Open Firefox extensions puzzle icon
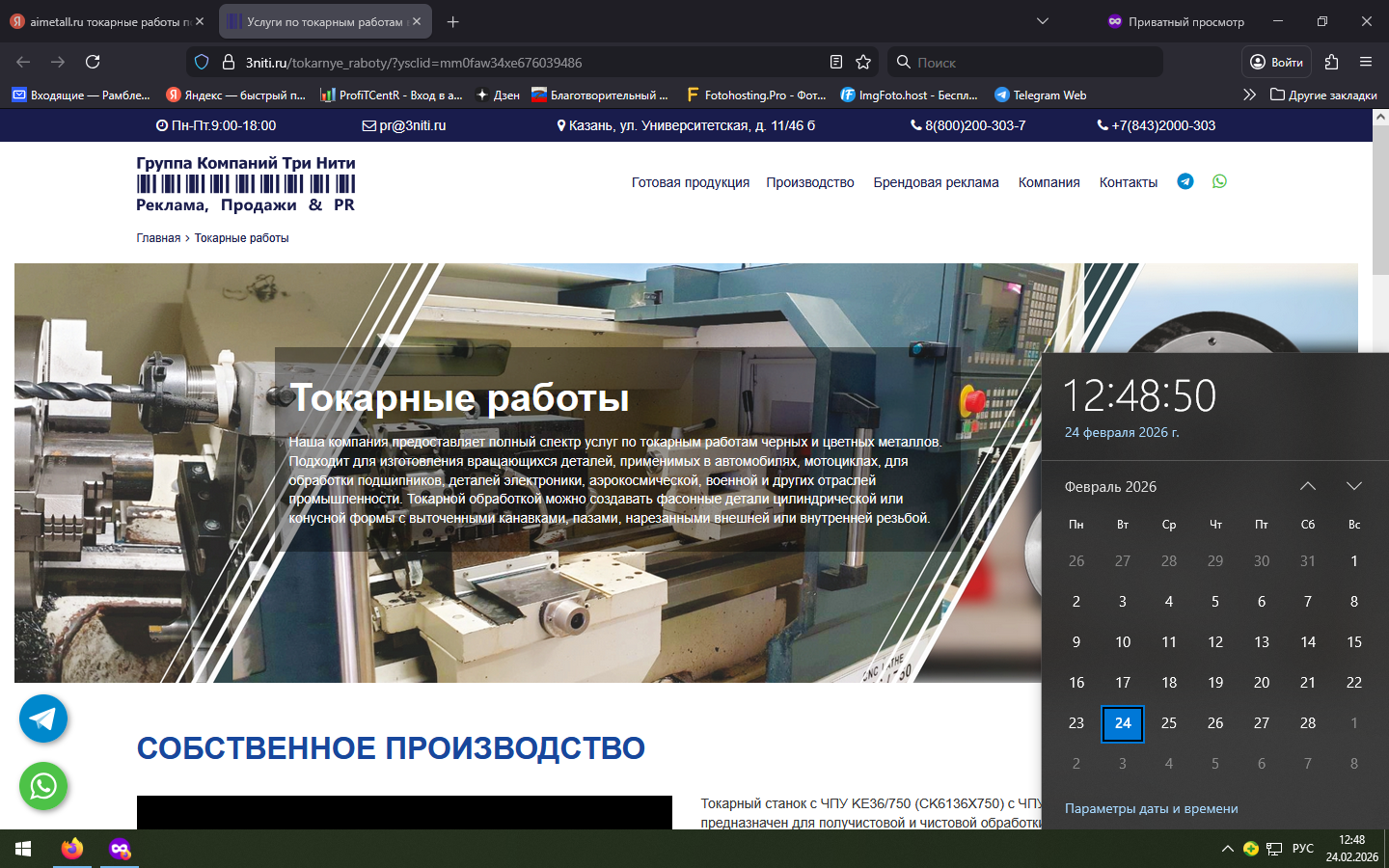The image size is (1389, 868). click(x=1331, y=62)
